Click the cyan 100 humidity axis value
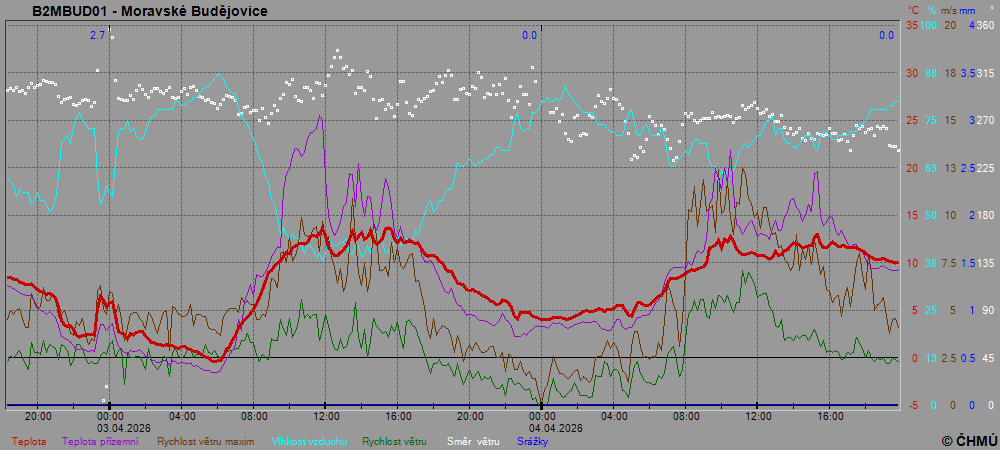The height and width of the screenshot is (450, 1000). 929,25
